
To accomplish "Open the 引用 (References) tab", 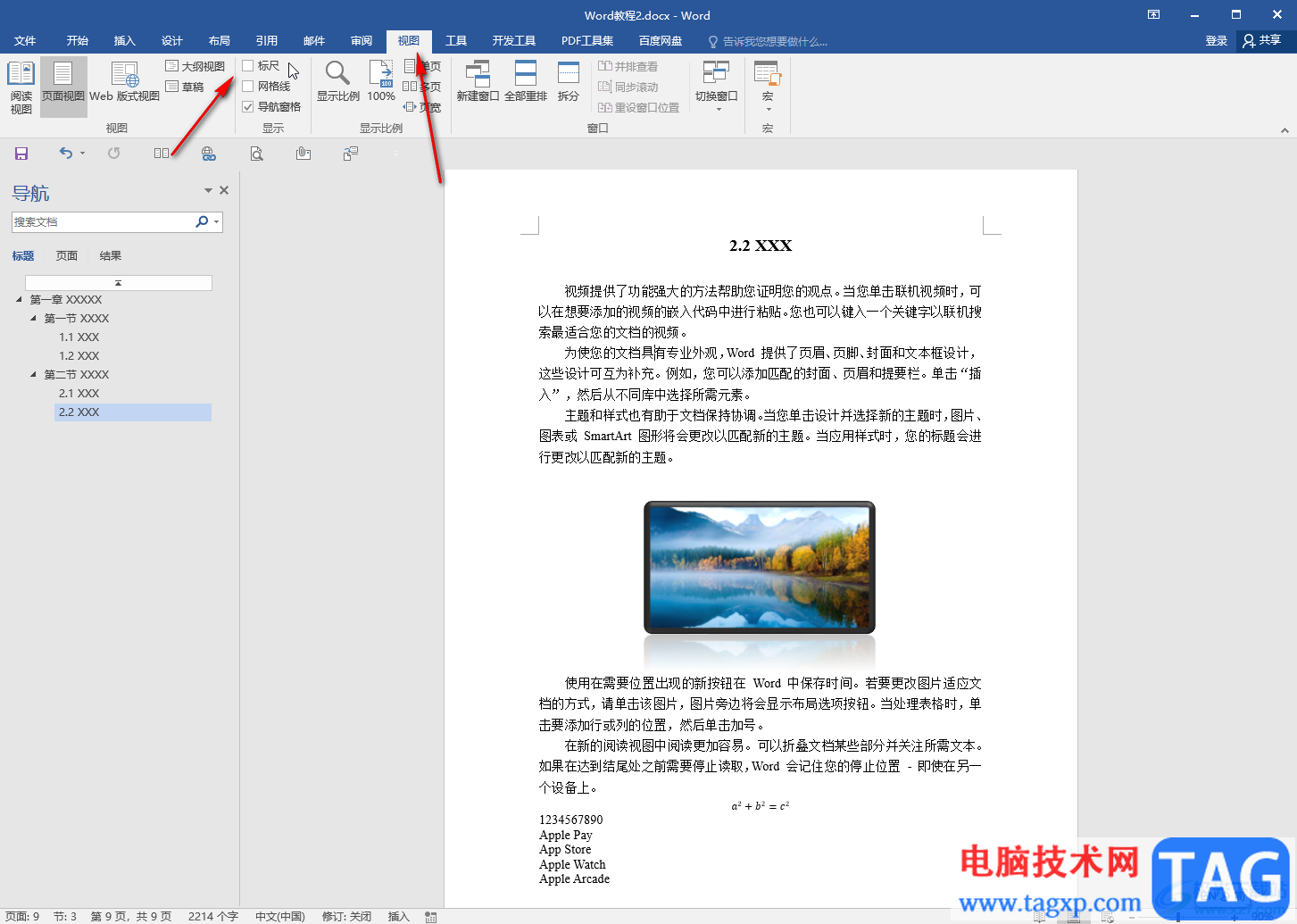I will 267,41.
